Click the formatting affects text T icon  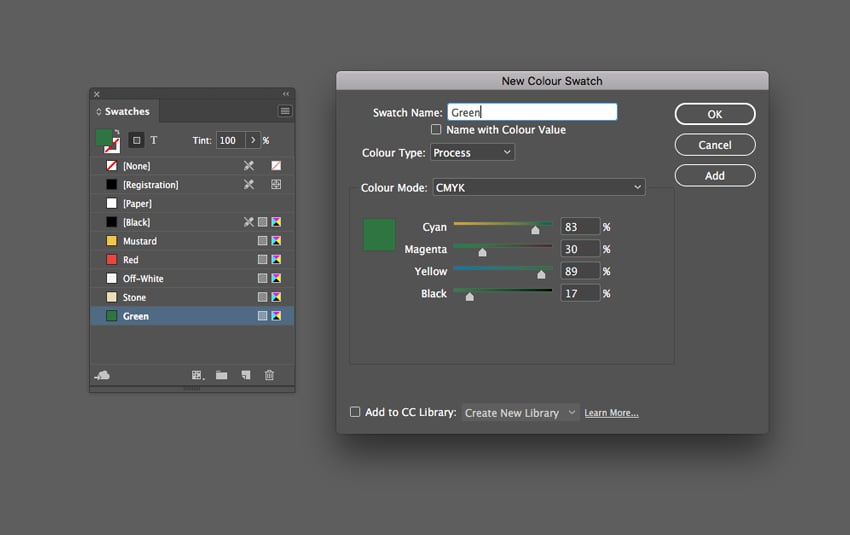tap(154, 140)
